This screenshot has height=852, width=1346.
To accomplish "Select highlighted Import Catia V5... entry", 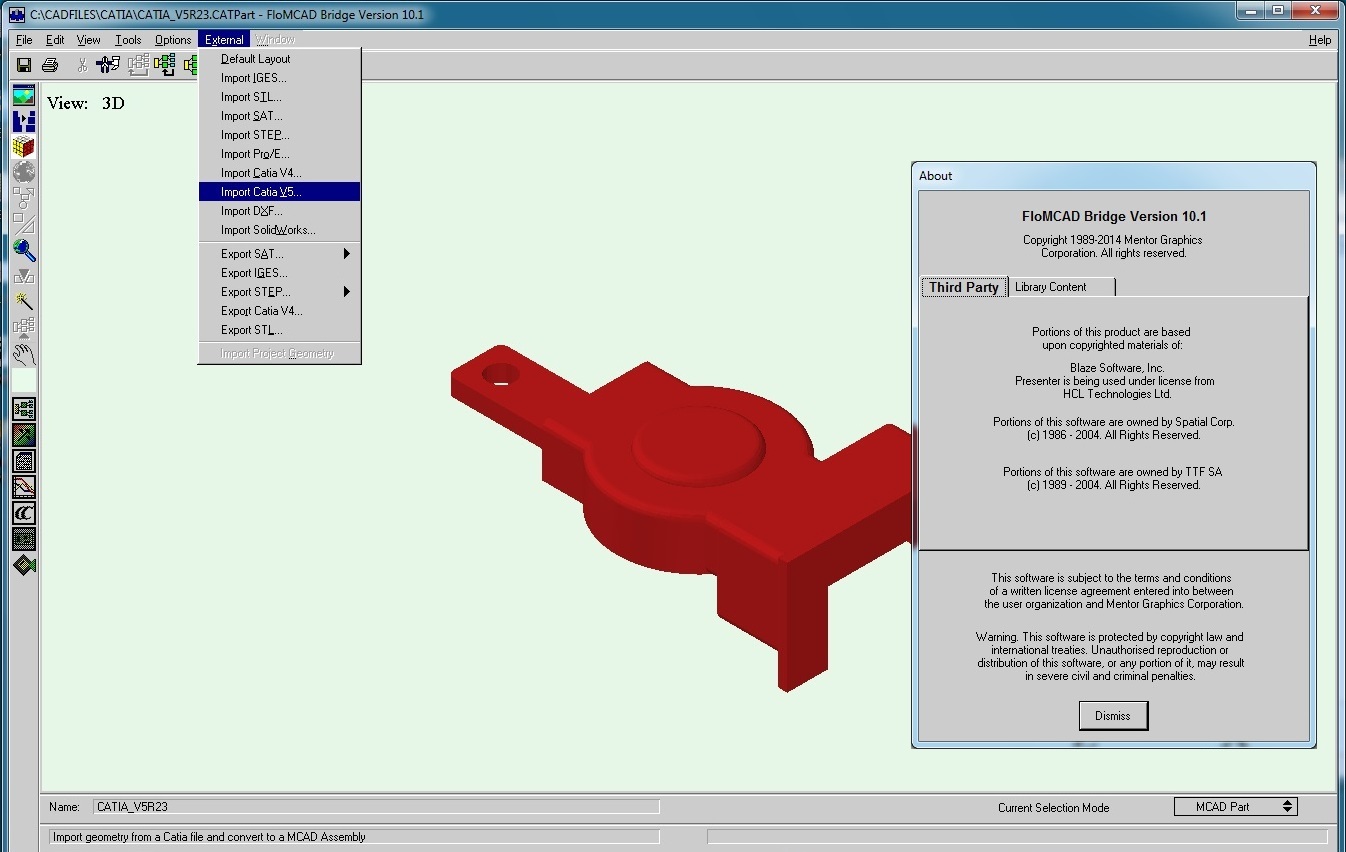I will click(279, 192).
